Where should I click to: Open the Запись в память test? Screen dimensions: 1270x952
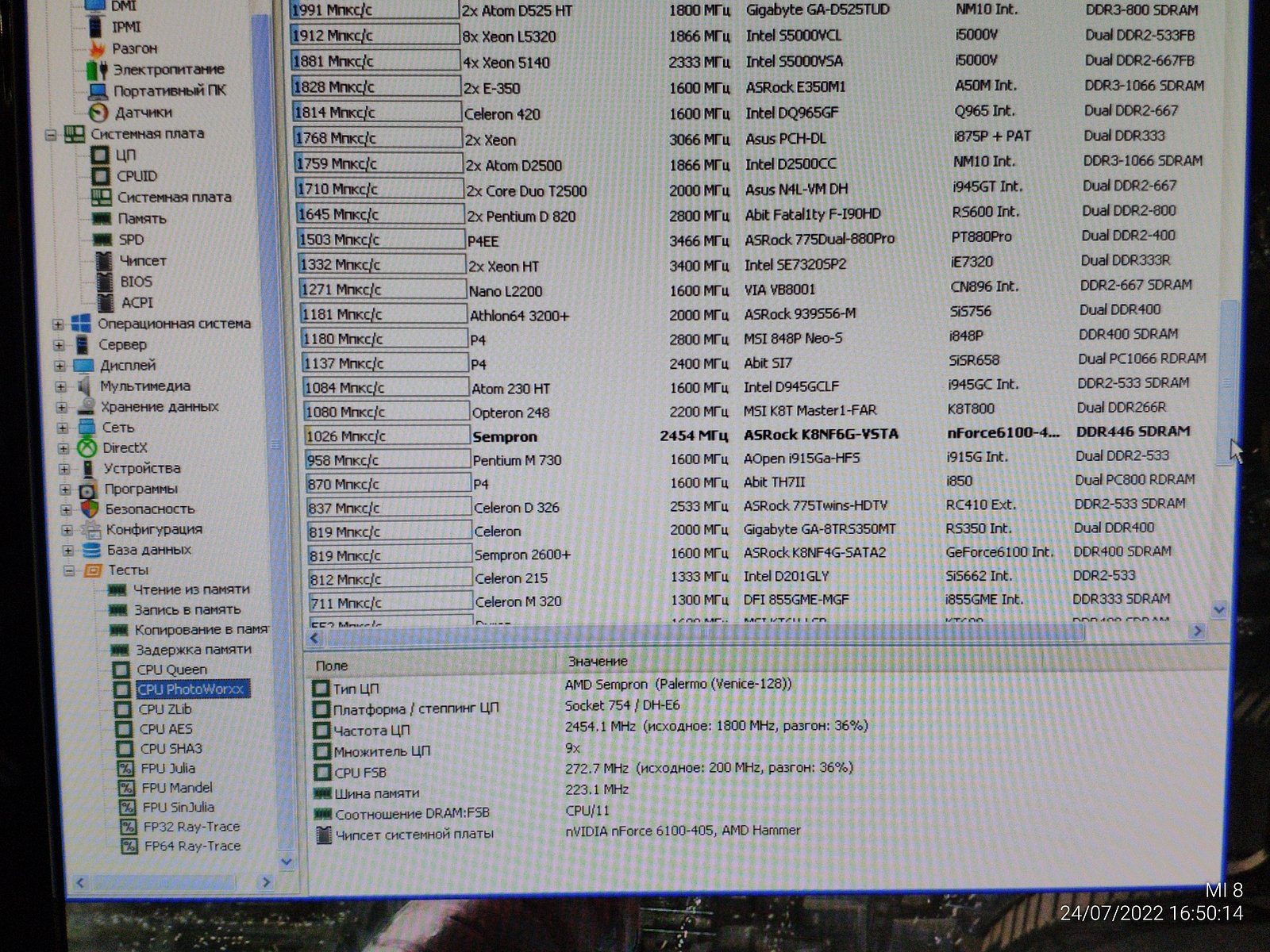point(187,610)
